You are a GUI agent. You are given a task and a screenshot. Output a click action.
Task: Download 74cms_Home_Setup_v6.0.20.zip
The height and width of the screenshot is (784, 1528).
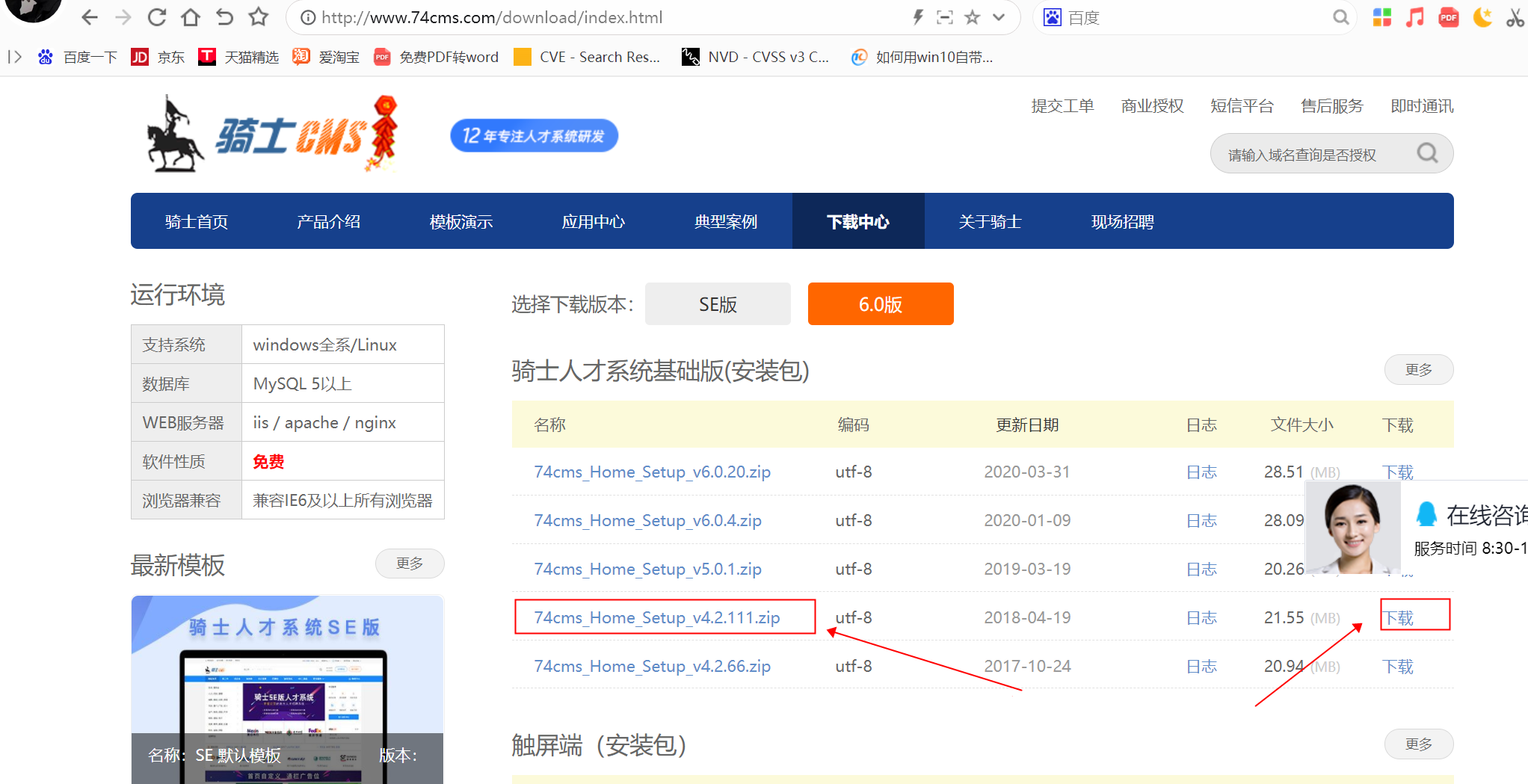pyautogui.click(x=1397, y=472)
